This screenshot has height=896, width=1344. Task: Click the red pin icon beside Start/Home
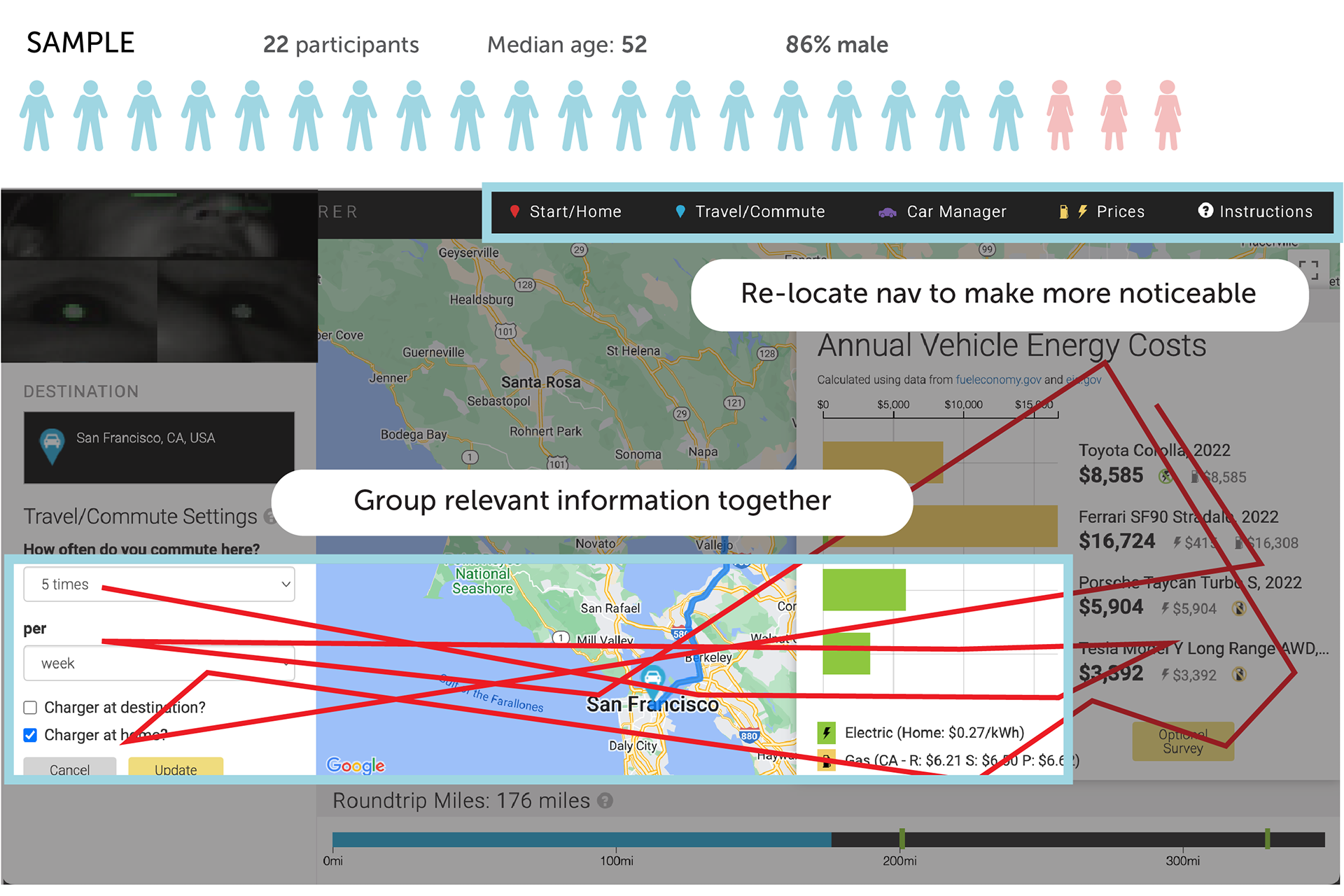click(x=514, y=211)
